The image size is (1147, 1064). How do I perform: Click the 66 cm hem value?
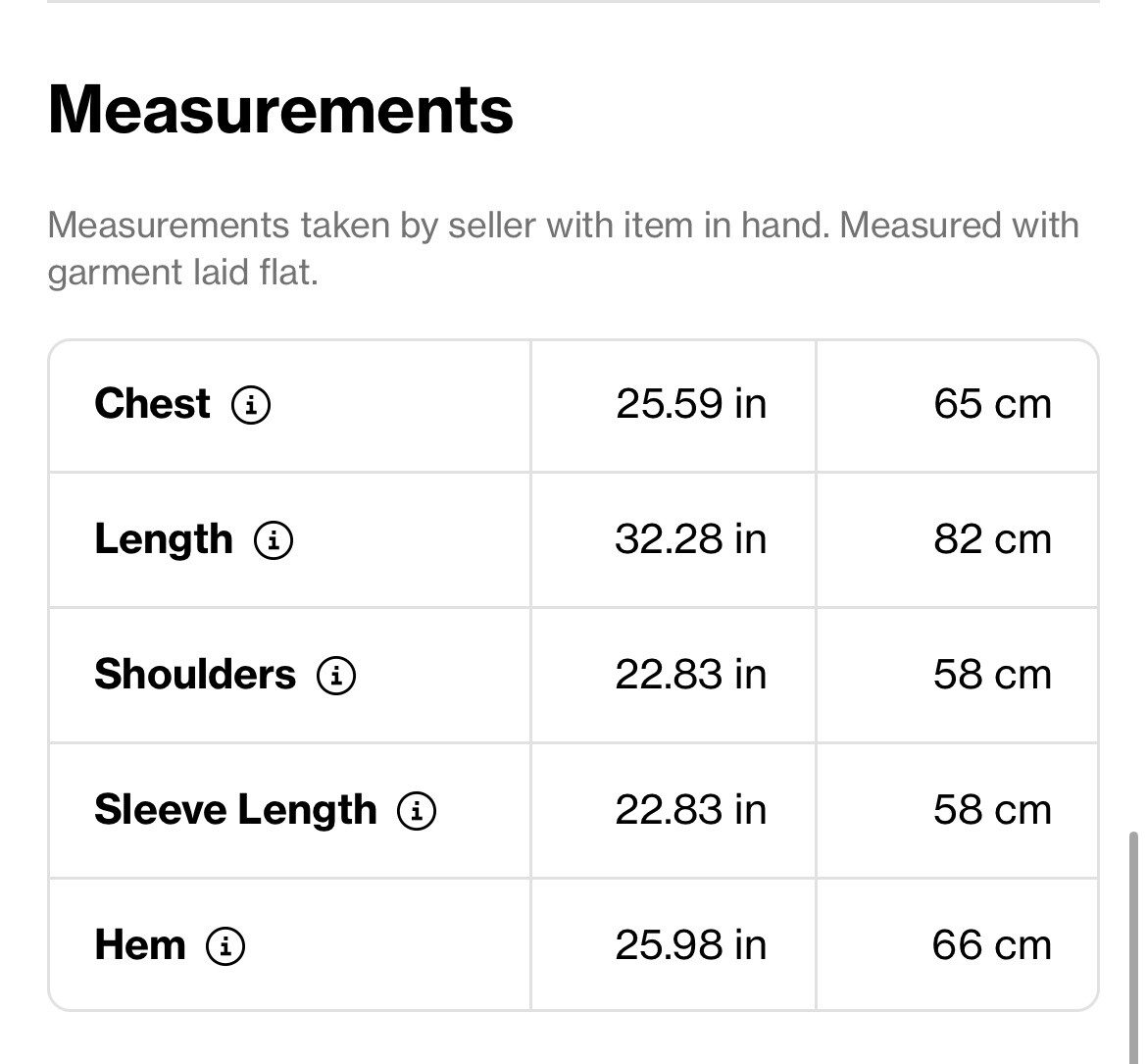tap(992, 945)
